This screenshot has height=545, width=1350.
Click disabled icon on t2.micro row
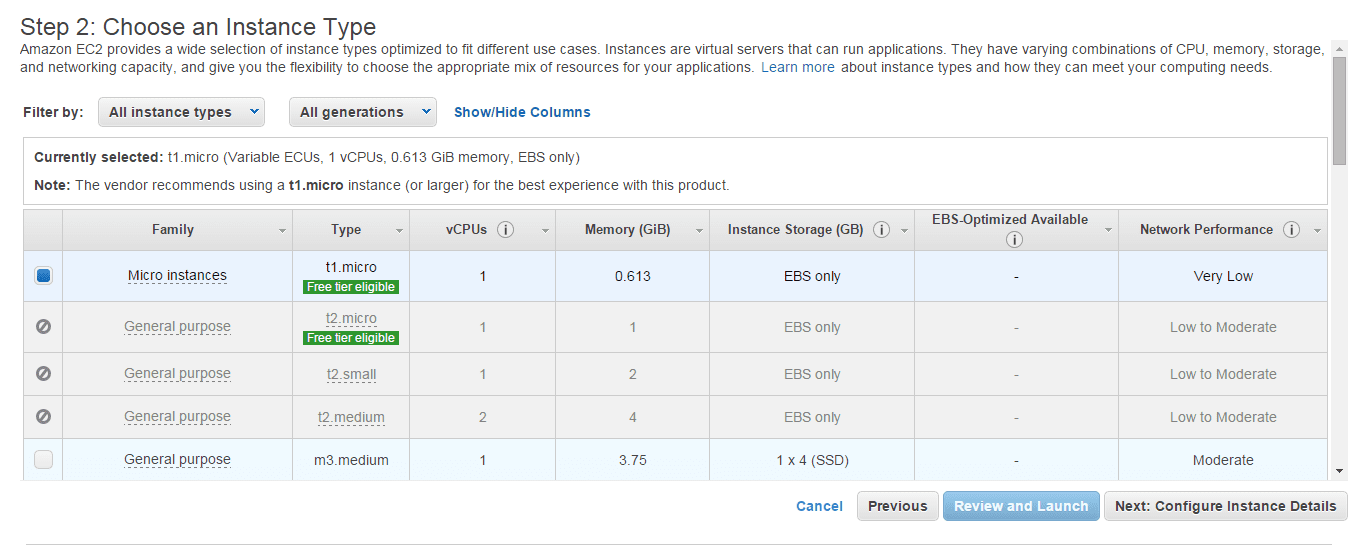tap(43, 327)
